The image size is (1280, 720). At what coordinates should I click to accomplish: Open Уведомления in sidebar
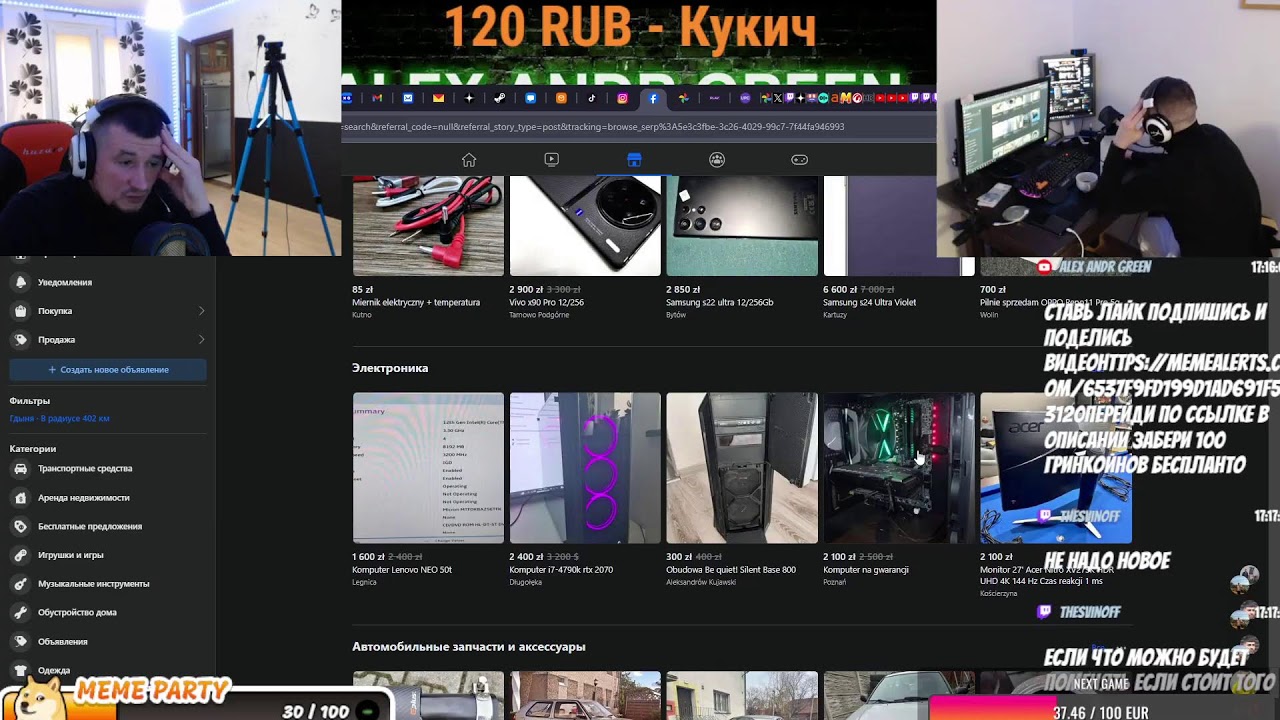click(65, 282)
